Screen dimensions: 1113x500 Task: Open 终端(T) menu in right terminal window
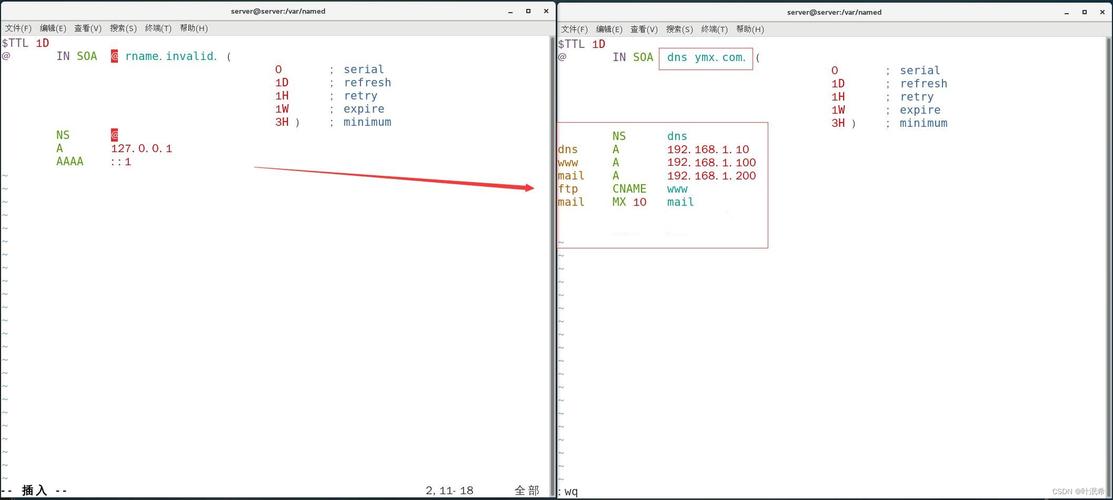pos(715,29)
